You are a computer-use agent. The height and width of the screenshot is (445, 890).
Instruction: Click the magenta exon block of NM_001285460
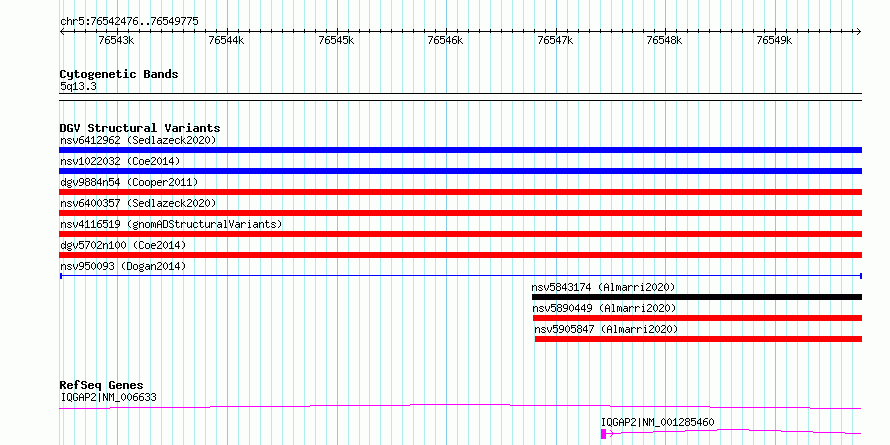coord(603,434)
